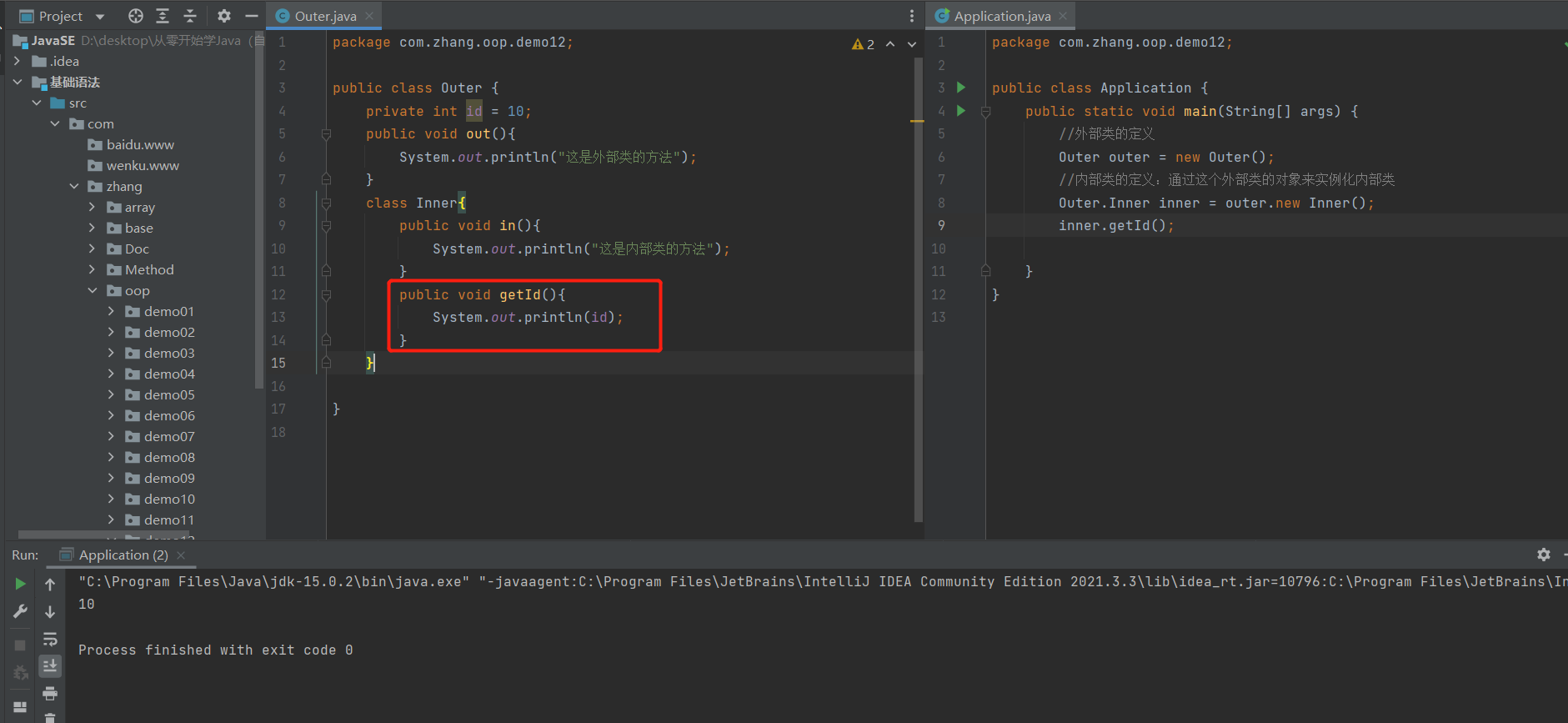Click Outer.java editor vertical scrollbar
The image size is (1568, 723).
[919, 289]
